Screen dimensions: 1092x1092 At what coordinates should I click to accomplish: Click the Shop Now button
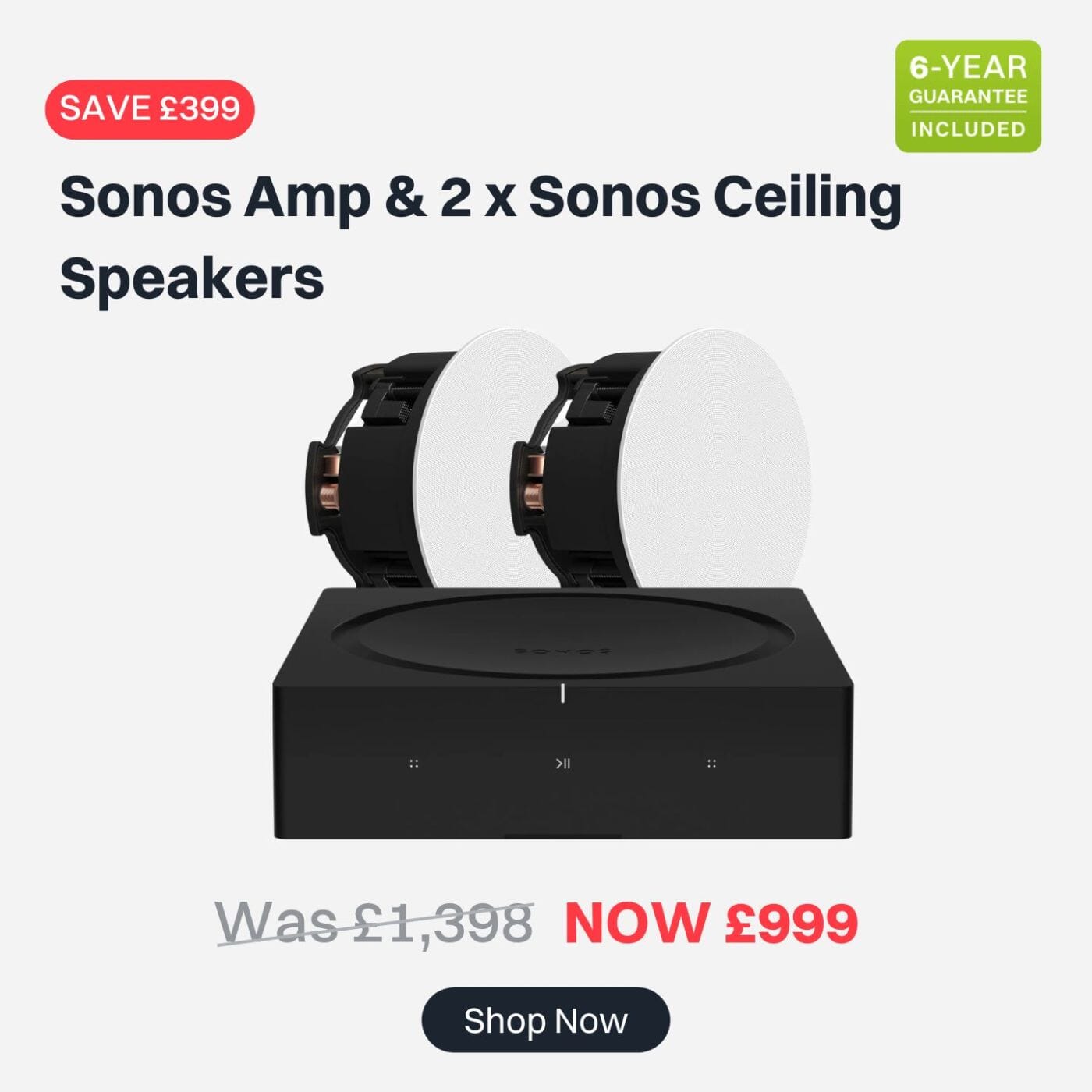[x=545, y=1020]
